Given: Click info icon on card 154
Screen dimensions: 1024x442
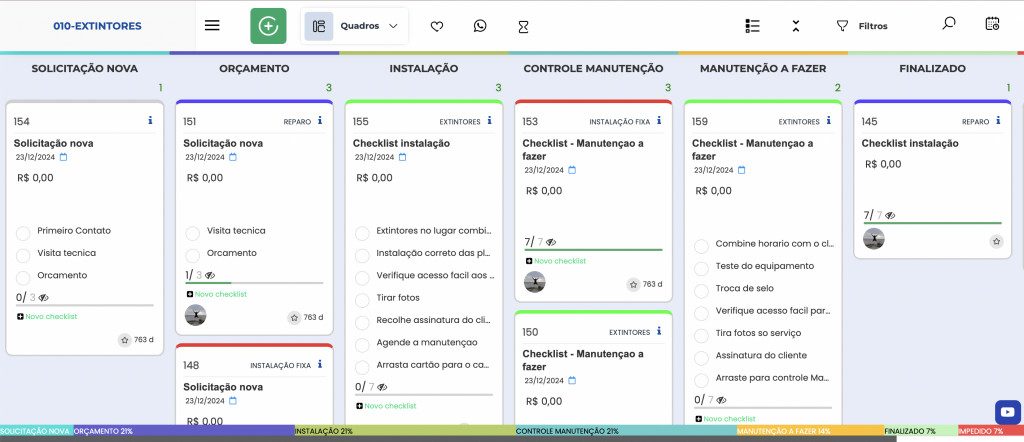Looking at the screenshot, I should coord(150,121).
